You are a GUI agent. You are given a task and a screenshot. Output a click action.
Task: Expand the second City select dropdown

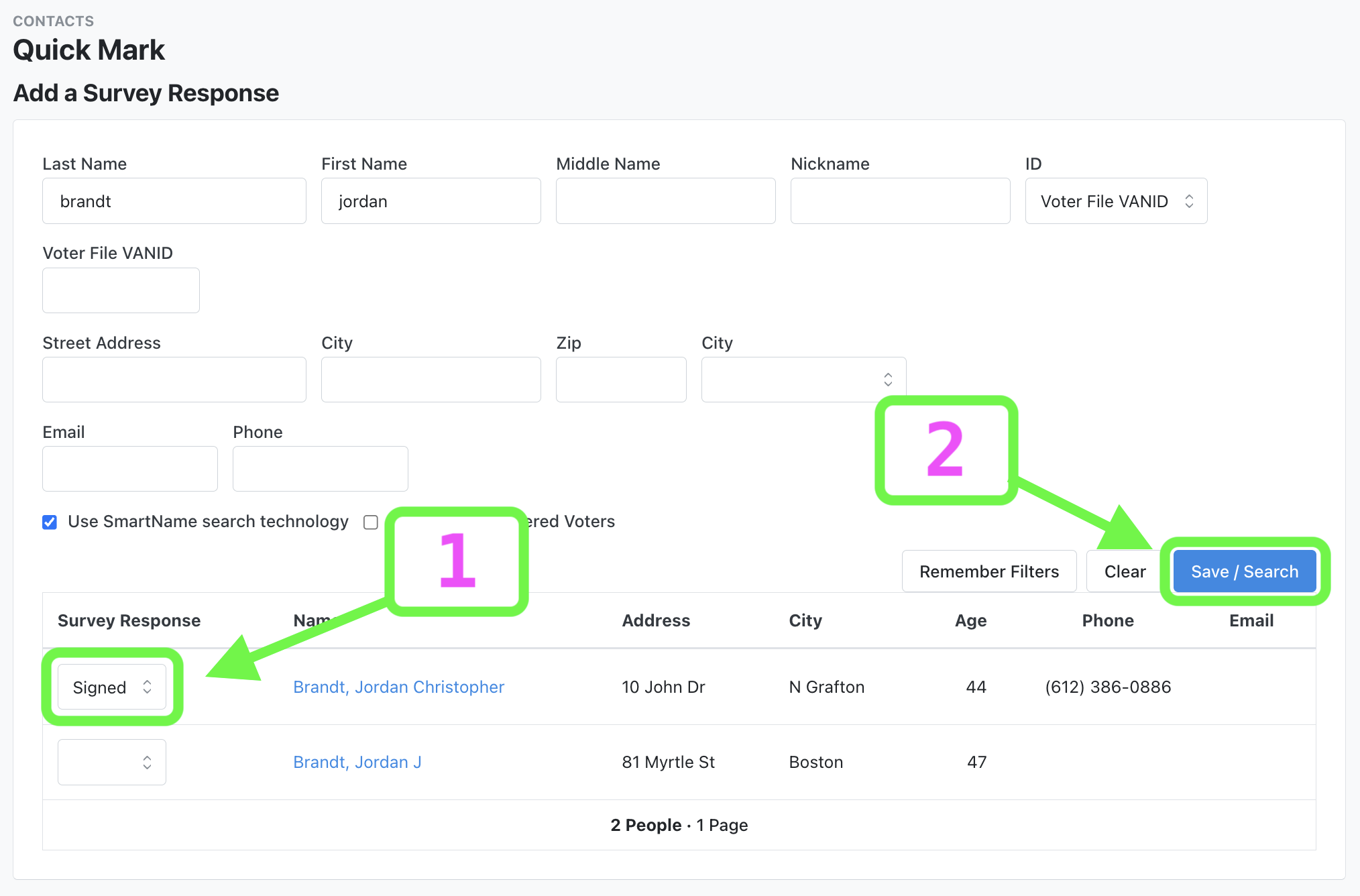pos(803,380)
